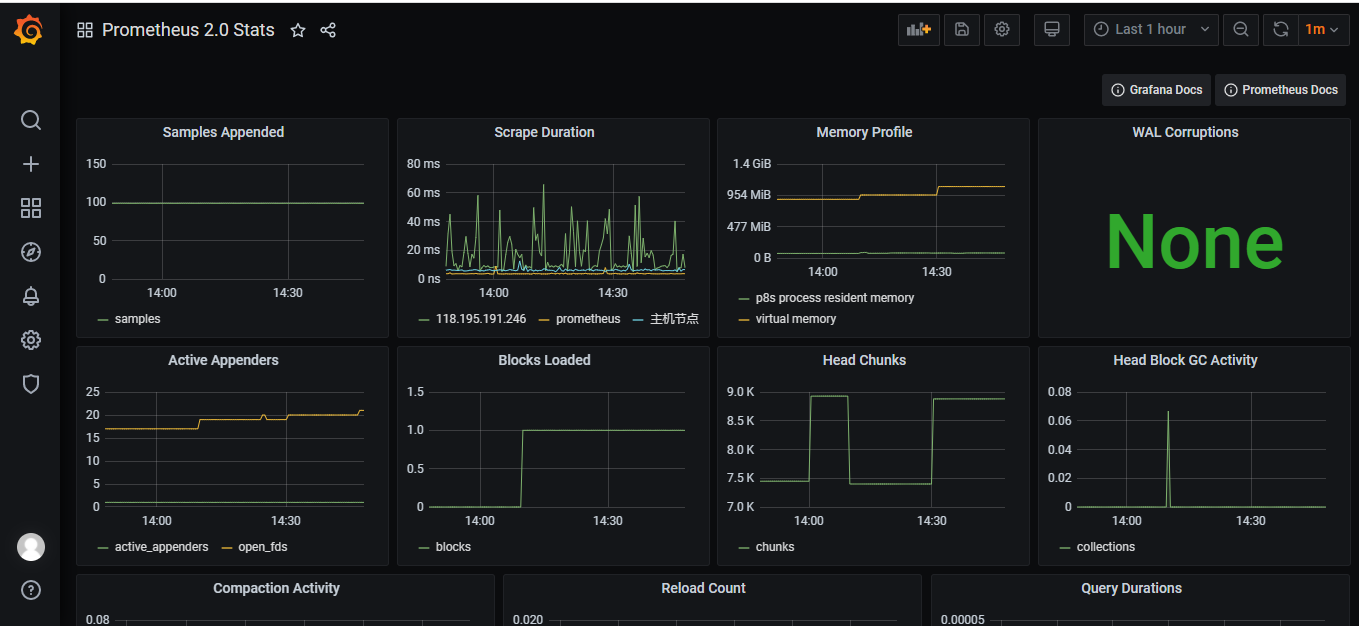Viewport: 1359px width, 626px height.
Task: Open the Prometheus Docs link
Action: 1280,90
